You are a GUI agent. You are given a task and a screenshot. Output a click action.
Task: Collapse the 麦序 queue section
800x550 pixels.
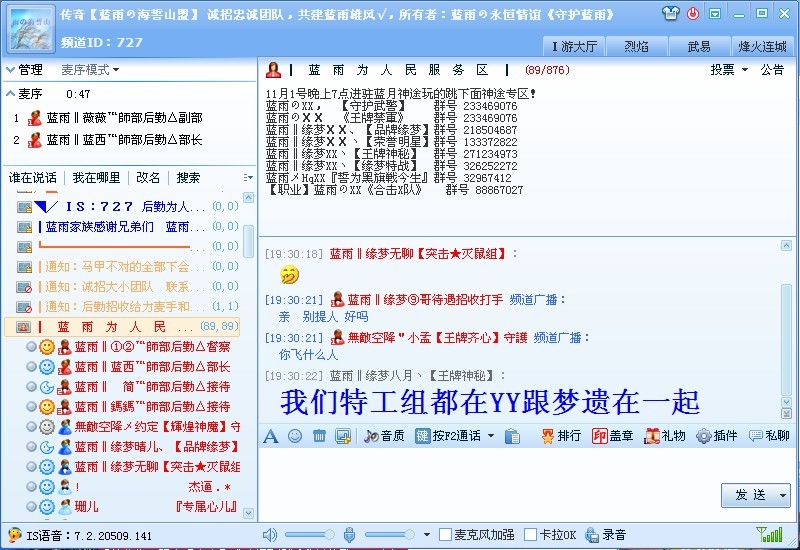tap(10, 94)
